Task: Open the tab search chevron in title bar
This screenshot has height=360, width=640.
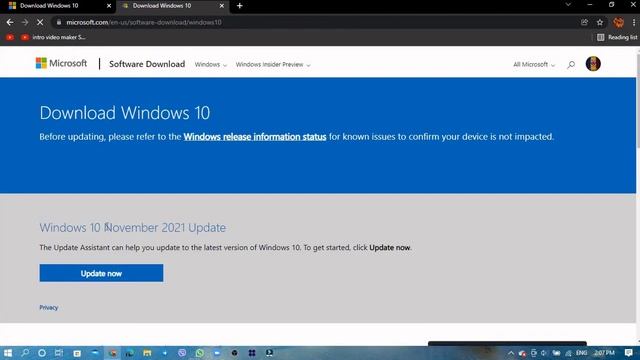Action: click(568, 4)
